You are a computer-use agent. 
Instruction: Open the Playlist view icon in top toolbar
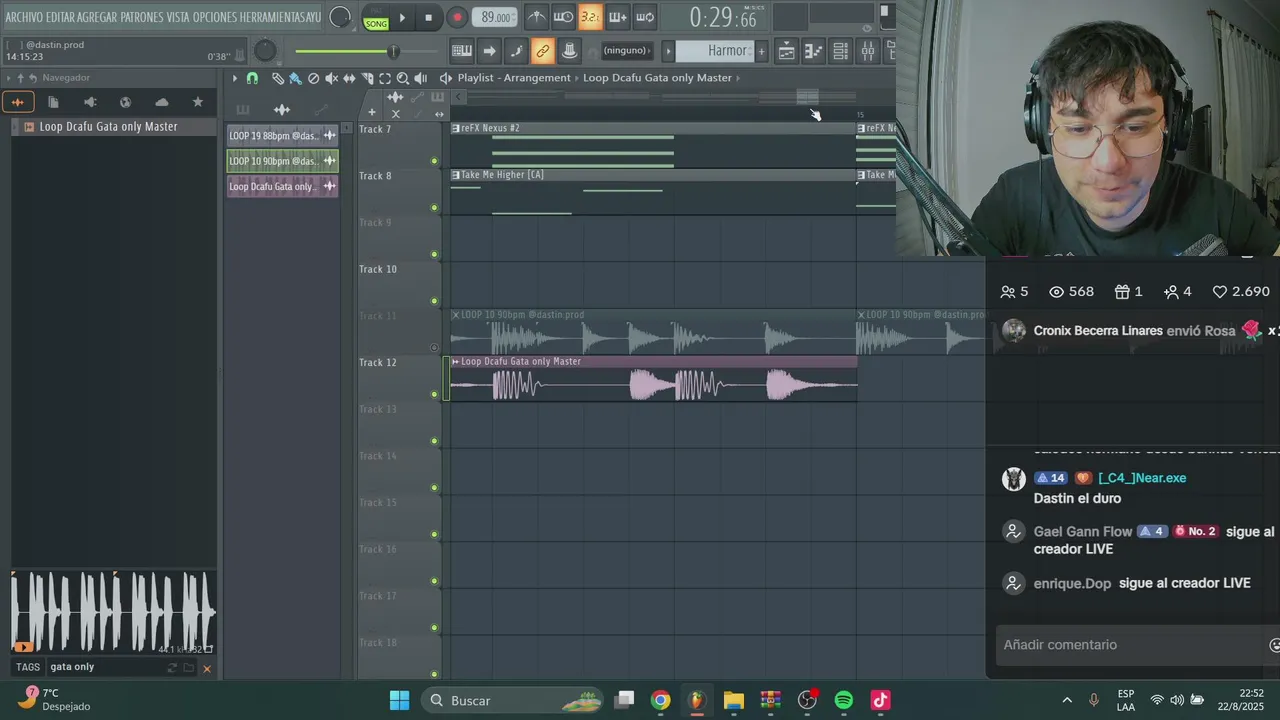tap(787, 51)
